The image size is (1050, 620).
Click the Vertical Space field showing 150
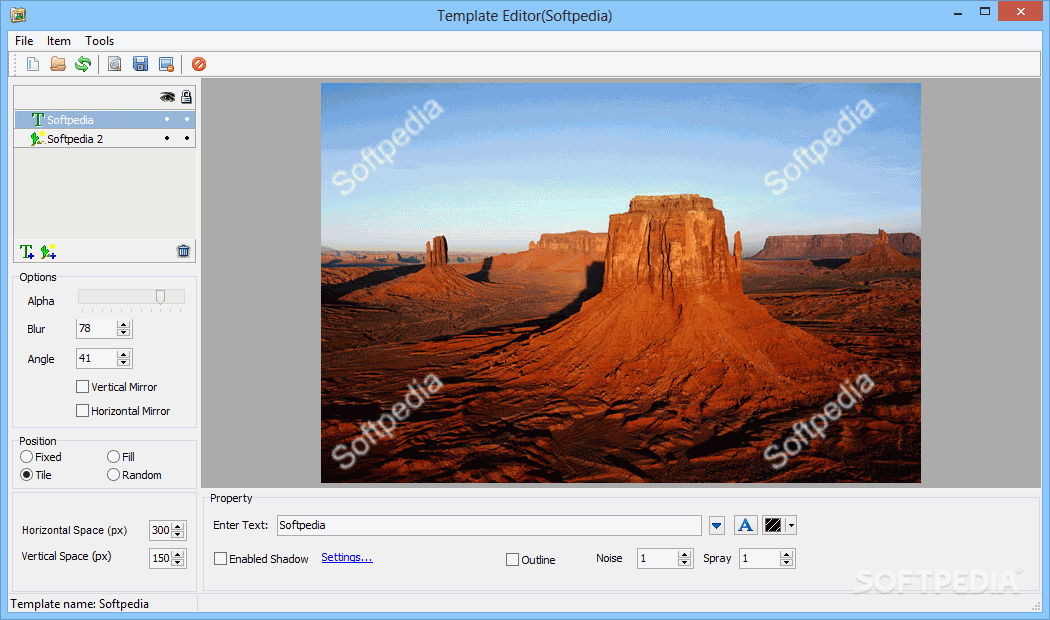click(x=161, y=558)
